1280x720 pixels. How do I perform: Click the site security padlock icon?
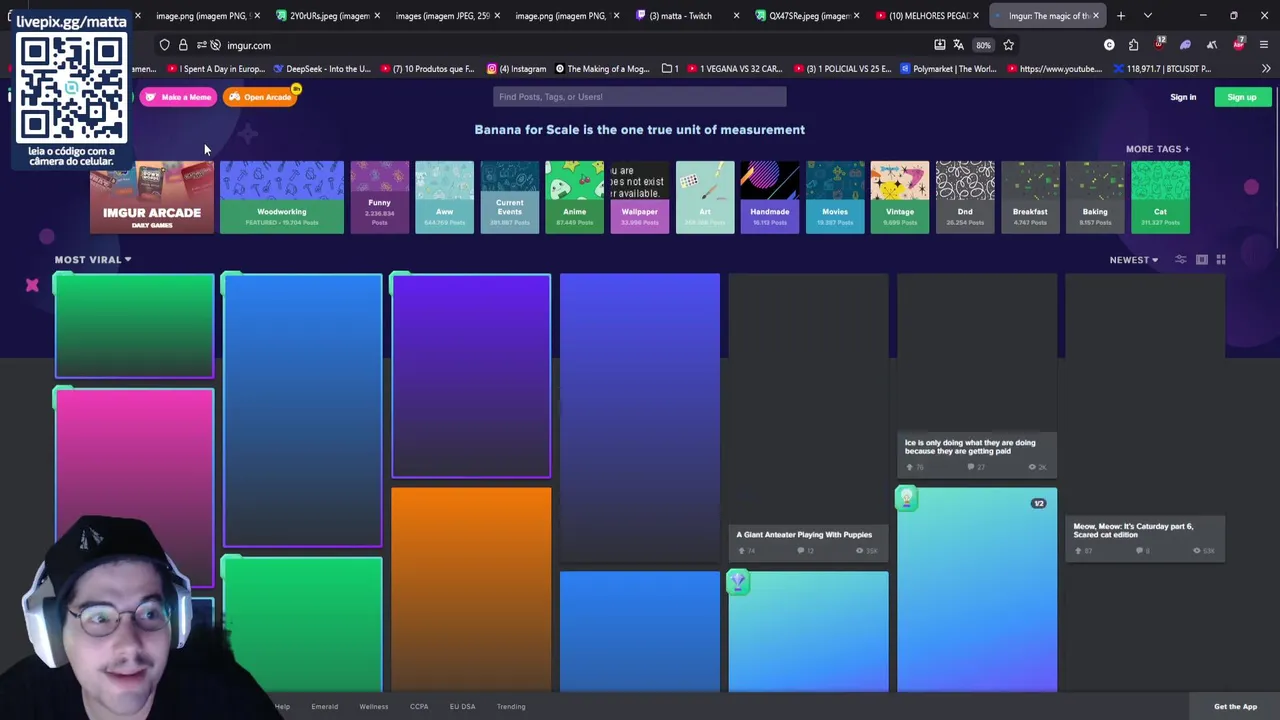(183, 45)
